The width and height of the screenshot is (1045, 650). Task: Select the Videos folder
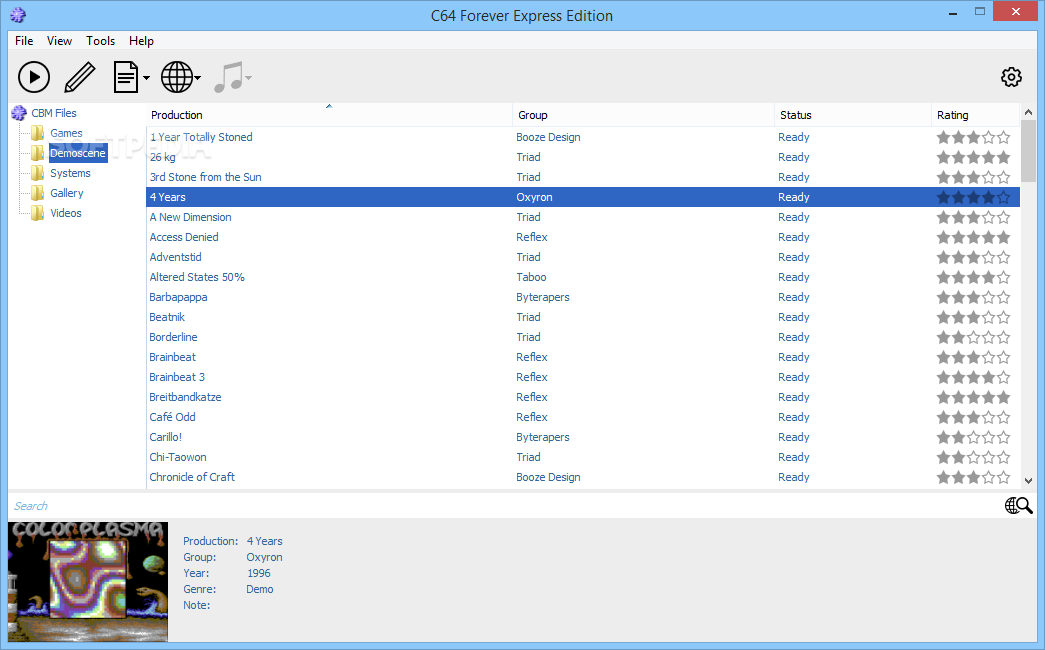66,213
